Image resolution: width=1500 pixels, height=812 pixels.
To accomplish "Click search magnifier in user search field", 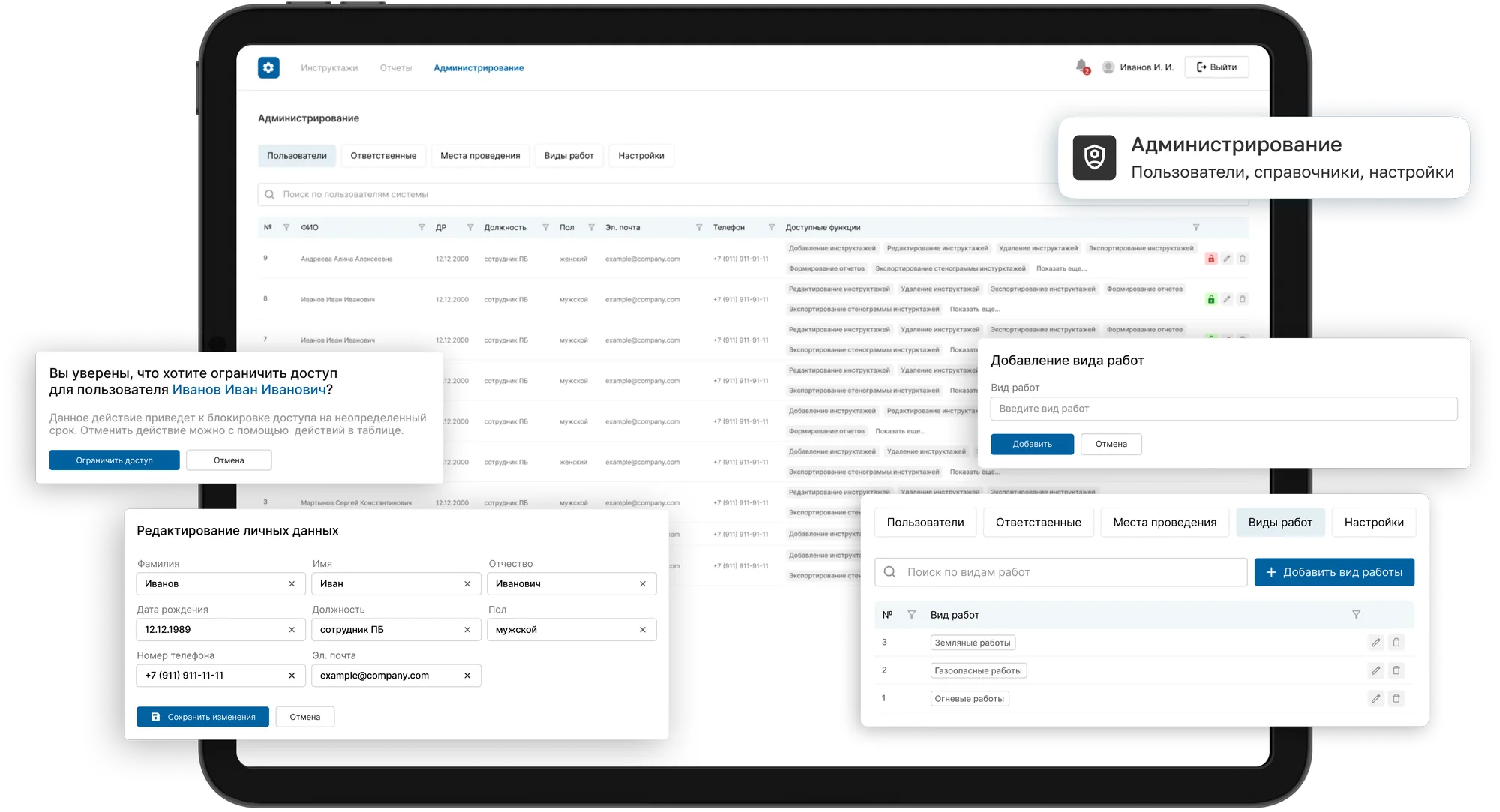I will [269, 194].
